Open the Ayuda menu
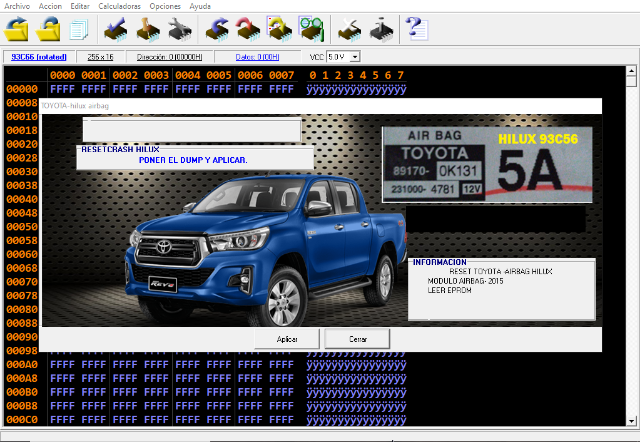 [x=200, y=6]
